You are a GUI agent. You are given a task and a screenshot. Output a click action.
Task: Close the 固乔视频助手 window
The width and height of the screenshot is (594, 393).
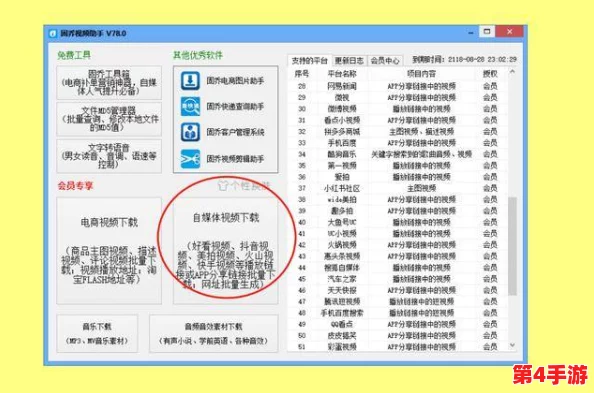coord(510,31)
